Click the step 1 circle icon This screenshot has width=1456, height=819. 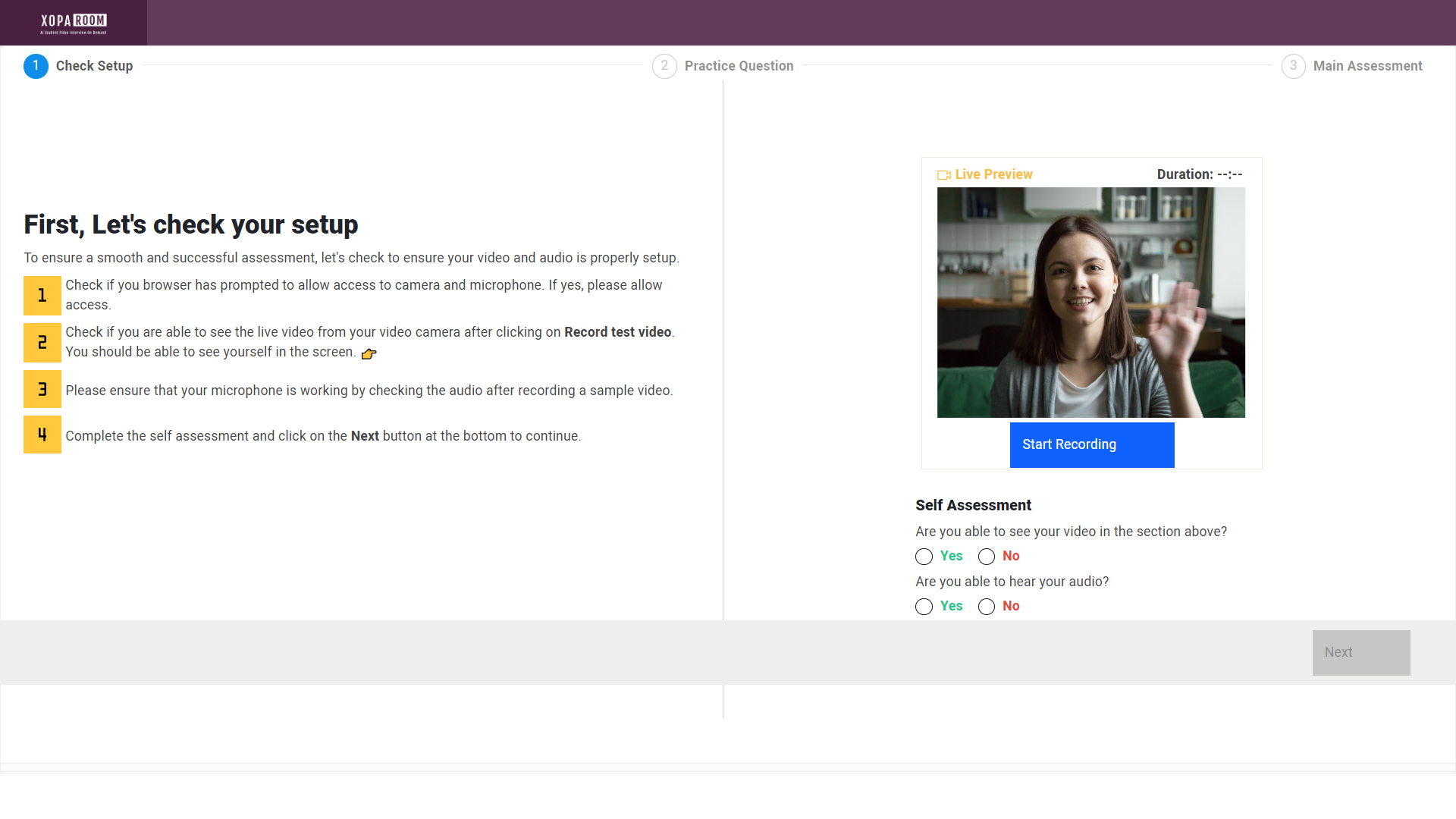(x=36, y=66)
